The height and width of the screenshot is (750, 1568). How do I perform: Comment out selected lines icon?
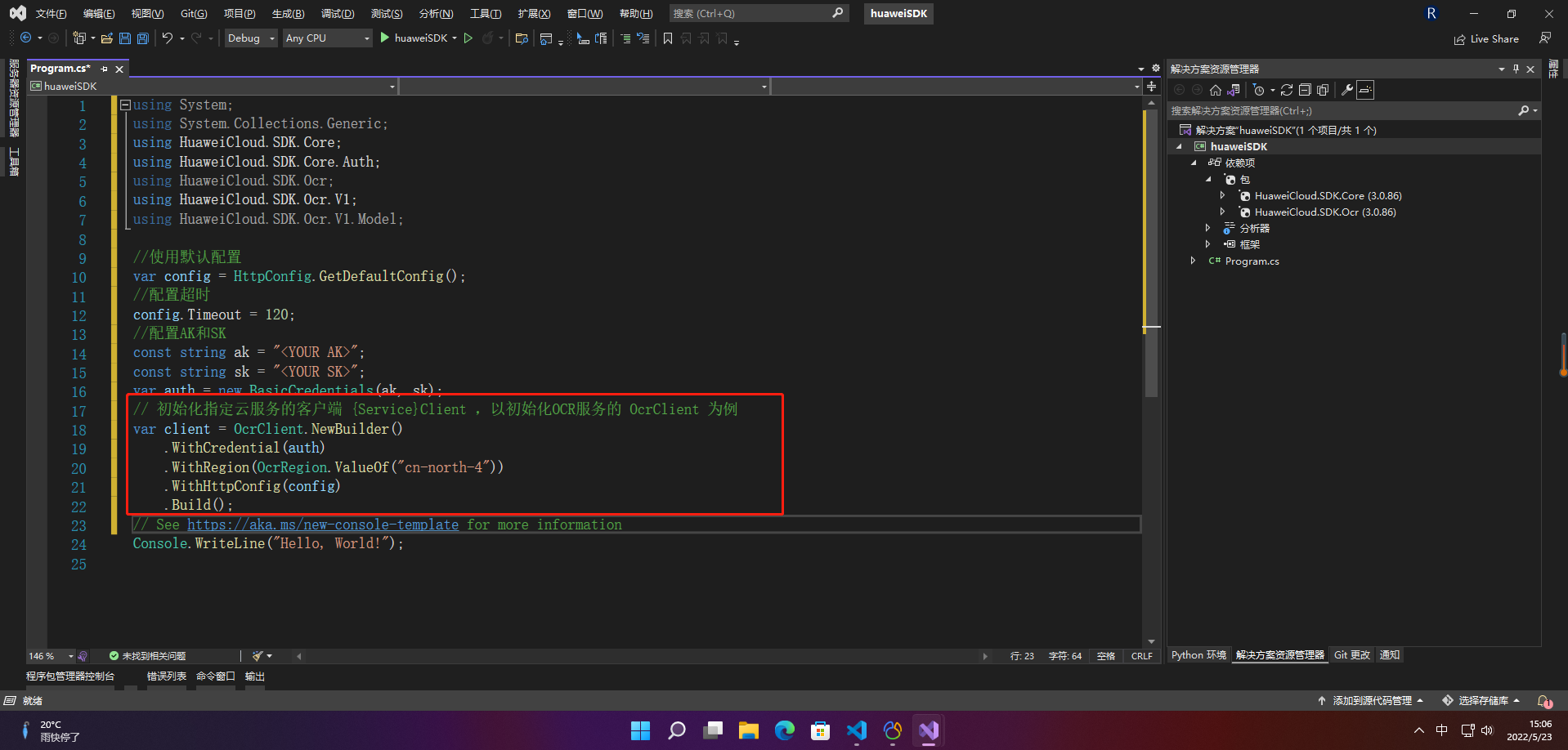(625, 38)
